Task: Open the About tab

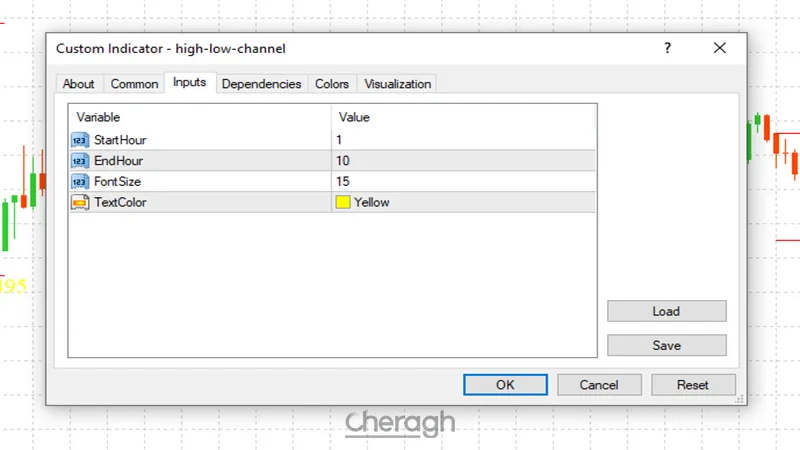Action: (78, 84)
